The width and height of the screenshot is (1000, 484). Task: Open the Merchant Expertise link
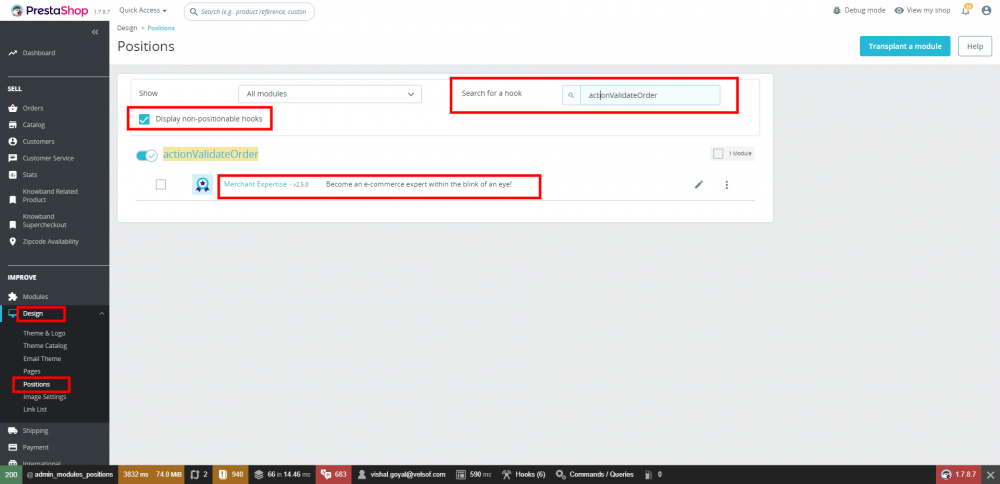click(255, 184)
